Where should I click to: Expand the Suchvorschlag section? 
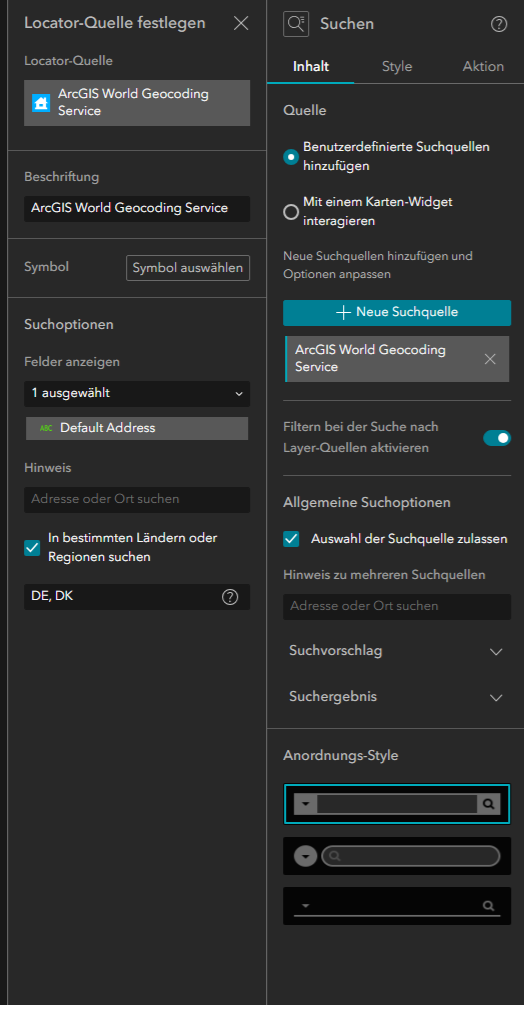coord(397,651)
